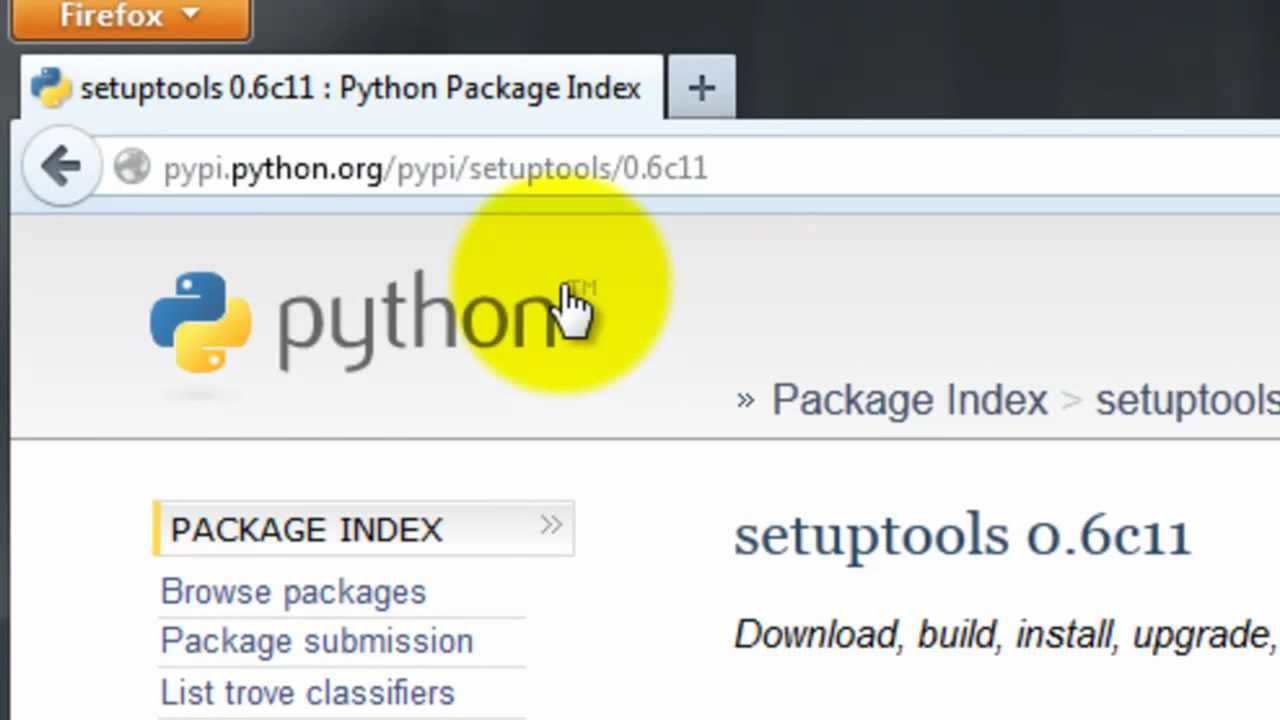The image size is (1280, 720).
Task: Click the » symbol before Package Index breadcrumb
Action: [x=745, y=400]
